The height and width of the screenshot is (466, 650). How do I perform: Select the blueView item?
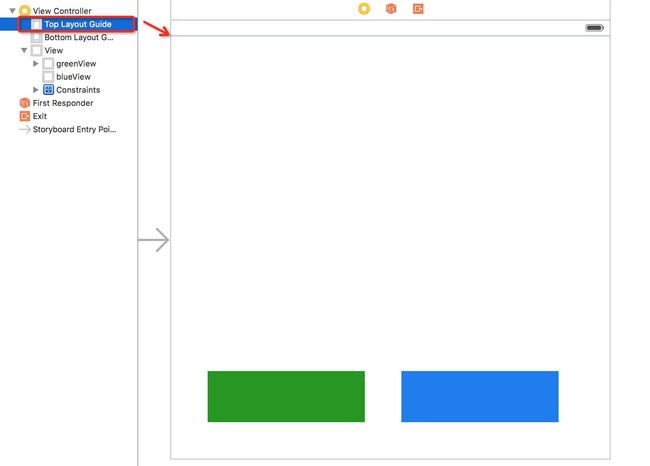pos(73,77)
